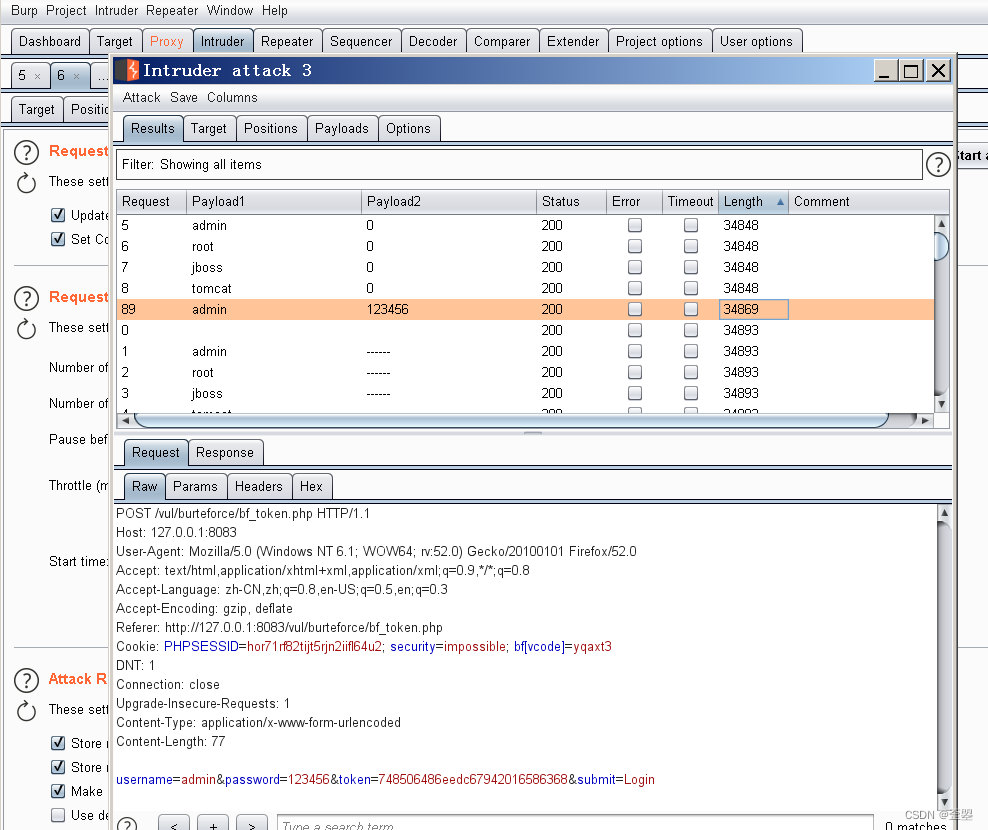Sort results by Comment column
This screenshot has height=830, width=988.
pyautogui.click(x=868, y=202)
